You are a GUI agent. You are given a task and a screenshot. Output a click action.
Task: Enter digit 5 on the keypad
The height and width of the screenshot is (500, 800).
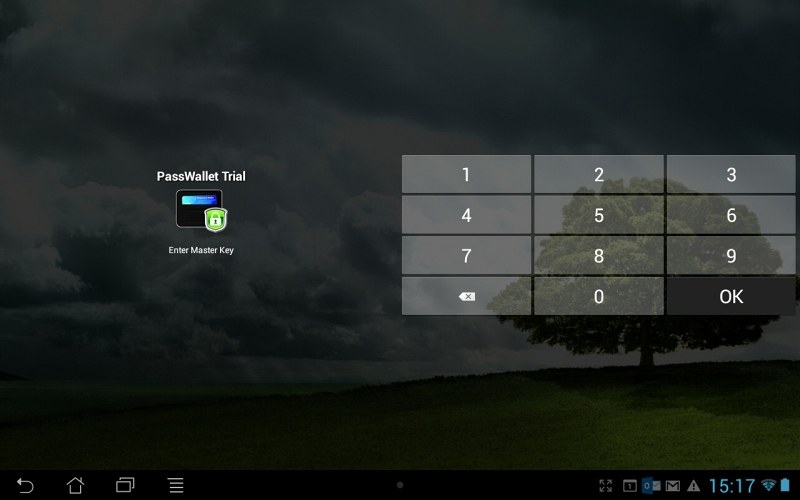coord(598,215)
